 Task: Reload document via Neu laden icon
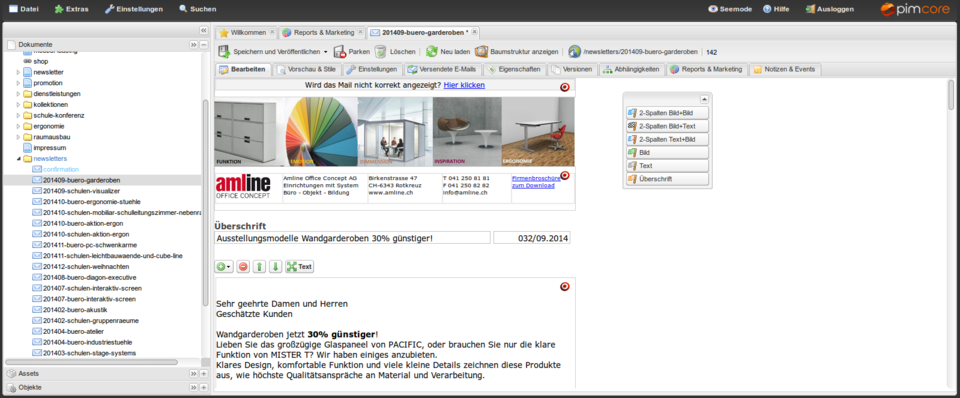(x=432, y=52)
